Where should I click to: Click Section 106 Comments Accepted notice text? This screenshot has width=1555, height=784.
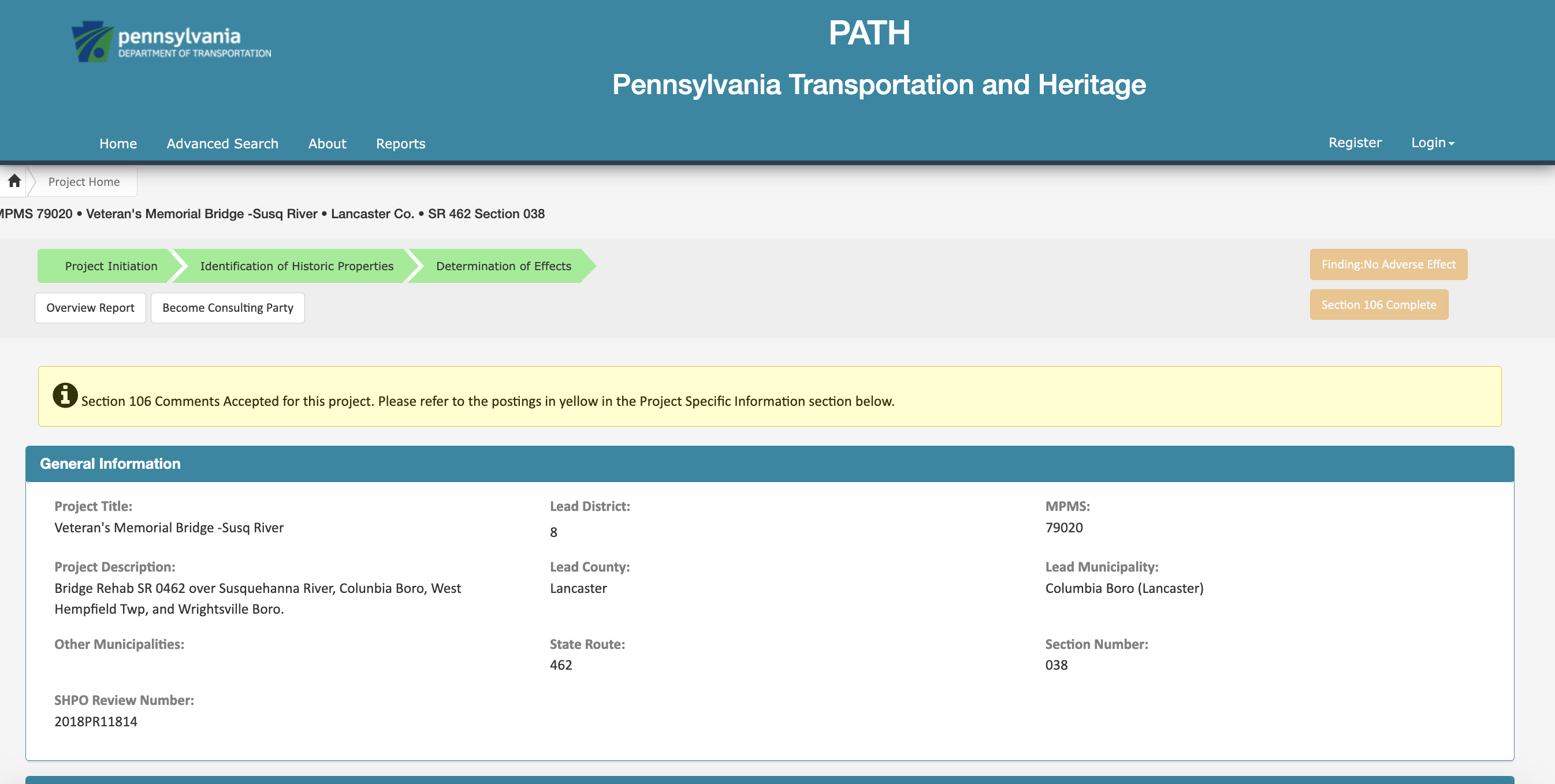pyautogui.click(x=488, y=401)
